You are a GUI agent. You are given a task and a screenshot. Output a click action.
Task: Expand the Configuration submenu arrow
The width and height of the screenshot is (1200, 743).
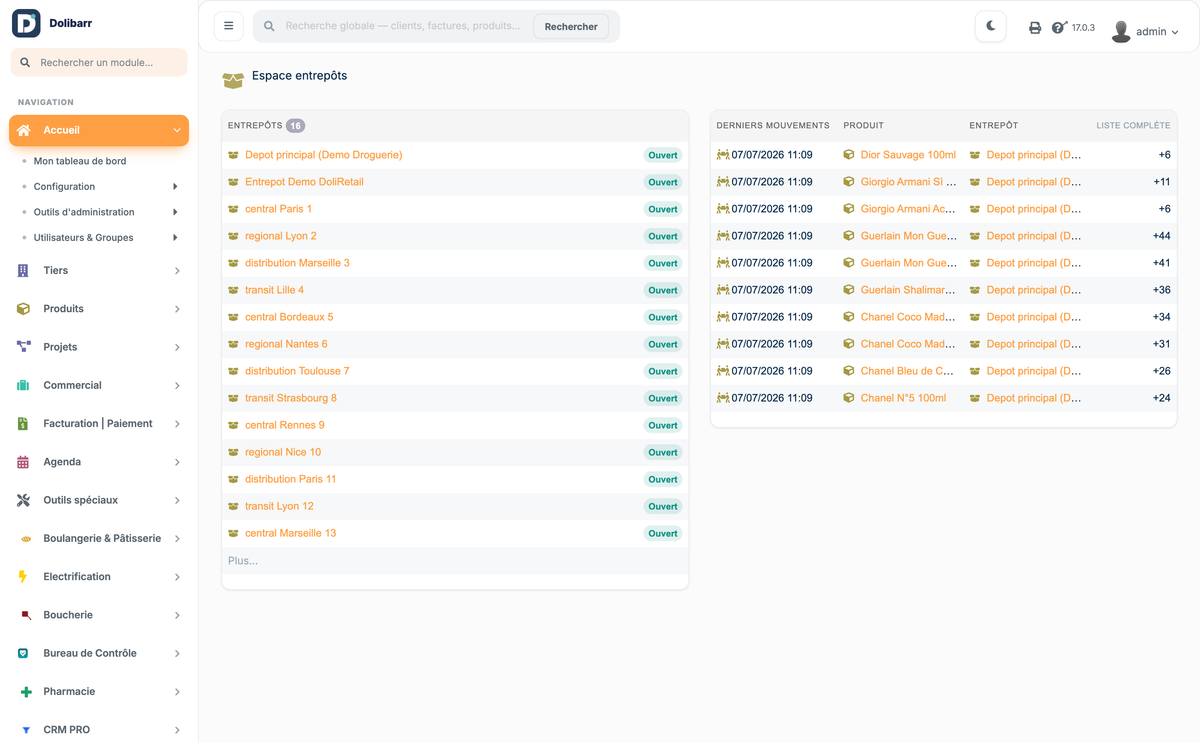(x=175, y=187)
